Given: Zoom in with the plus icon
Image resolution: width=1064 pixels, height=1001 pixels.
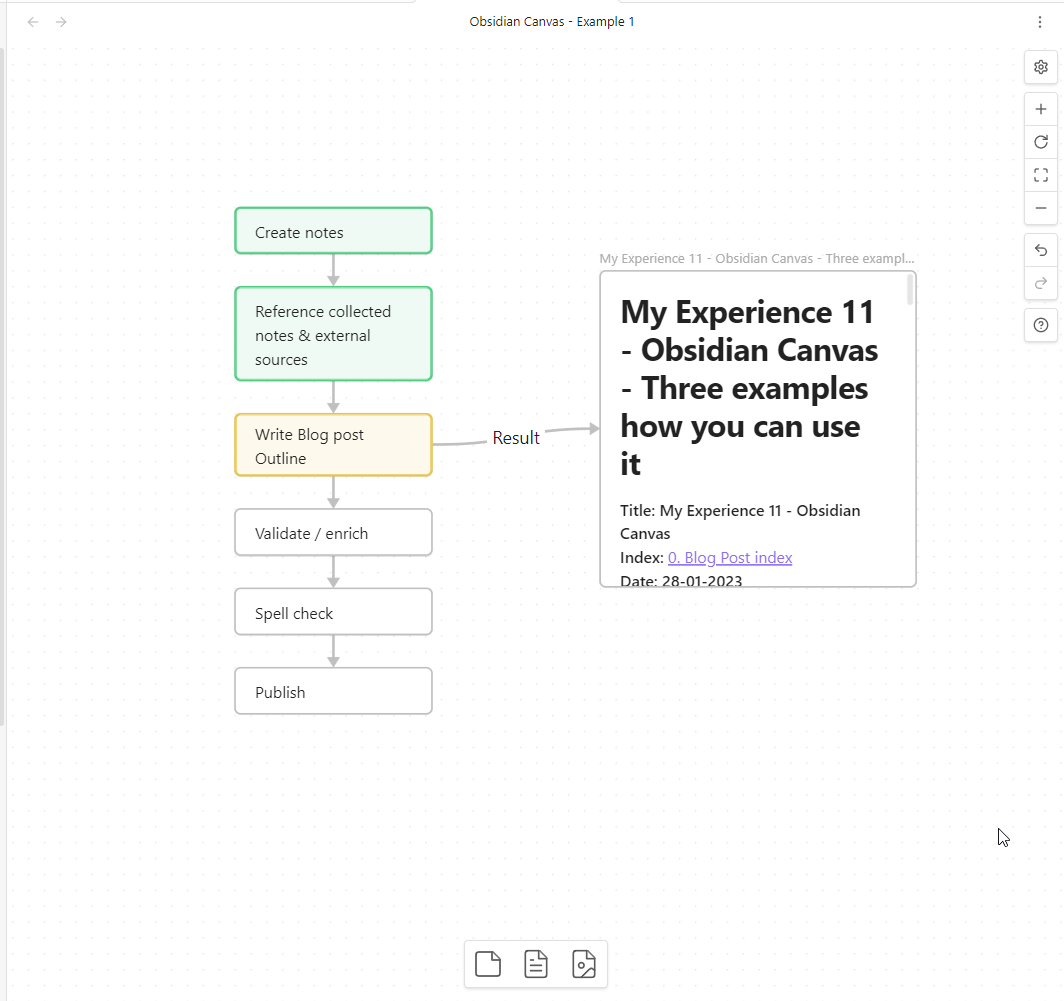Looking at the screenshot, I should coord(1040,109).
